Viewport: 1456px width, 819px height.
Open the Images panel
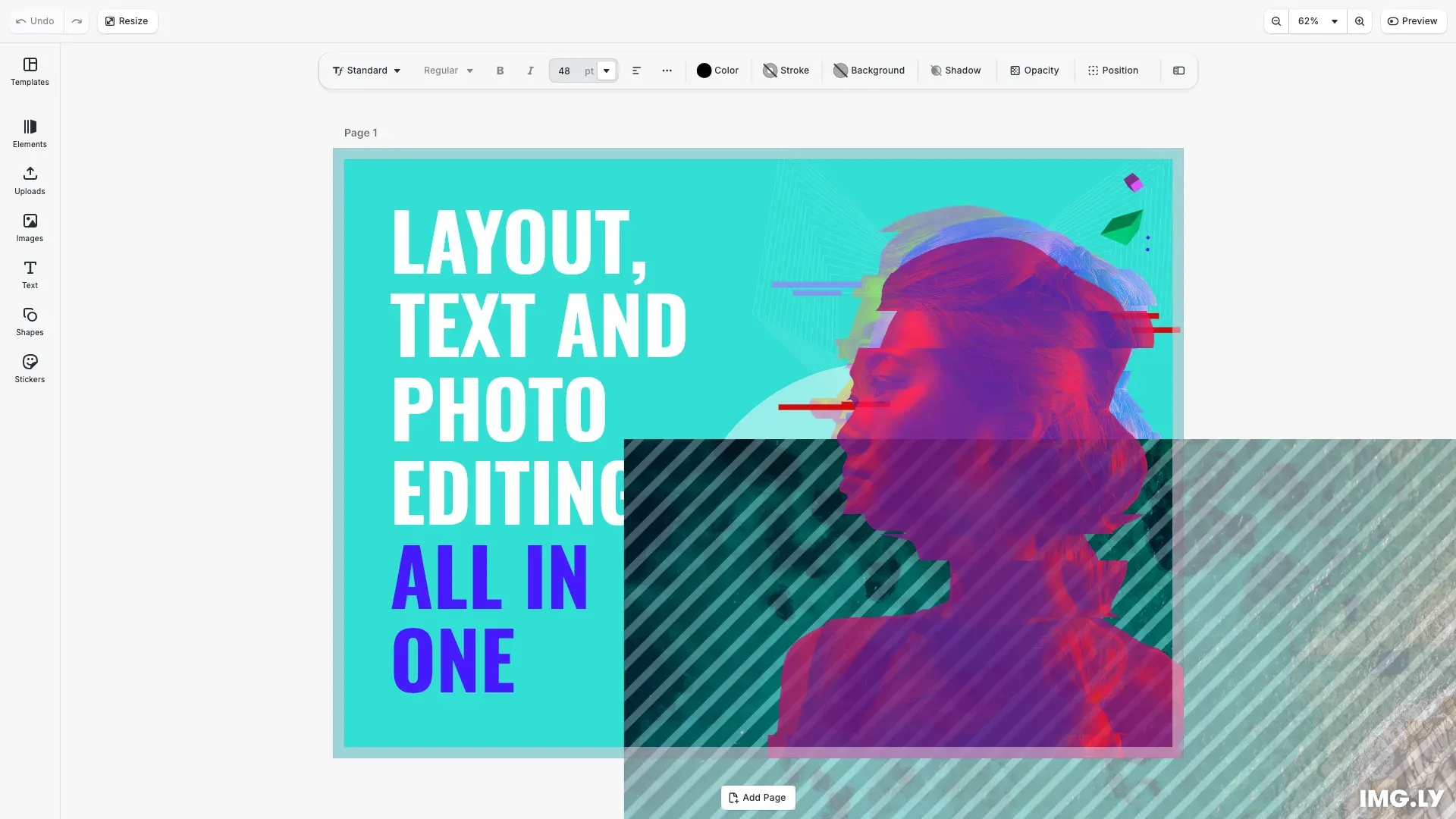pyautogui.click(x=30, y=227)
